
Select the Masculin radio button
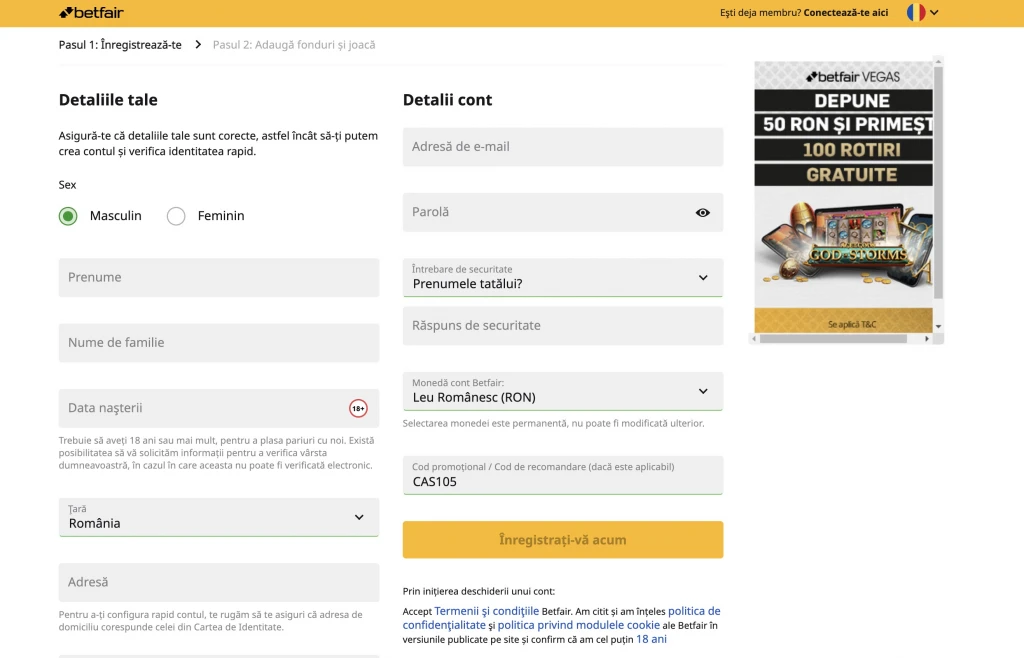[x=68, y=216]
